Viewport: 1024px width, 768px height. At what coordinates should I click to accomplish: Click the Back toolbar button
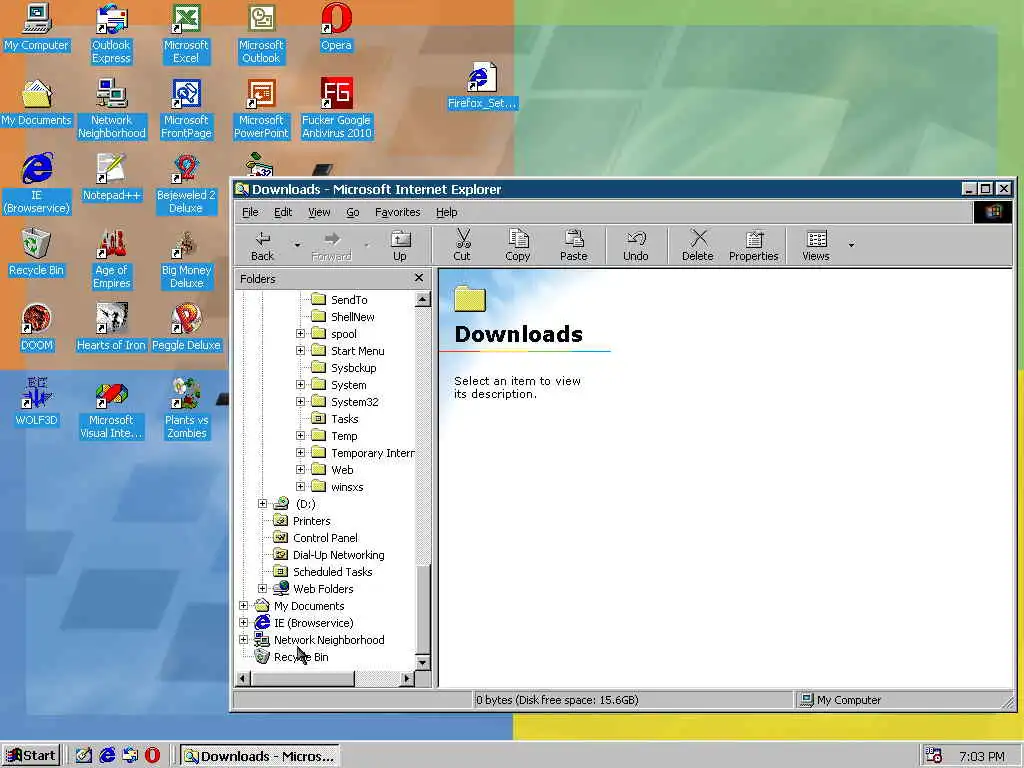click(263, 246)
